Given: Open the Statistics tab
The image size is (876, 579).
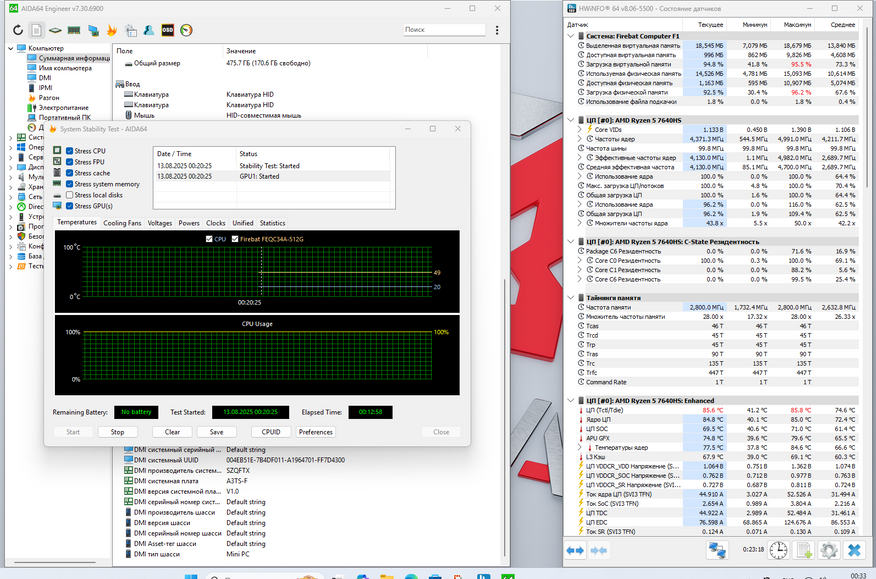Looking at the screenshot, I should pos(272,223).
